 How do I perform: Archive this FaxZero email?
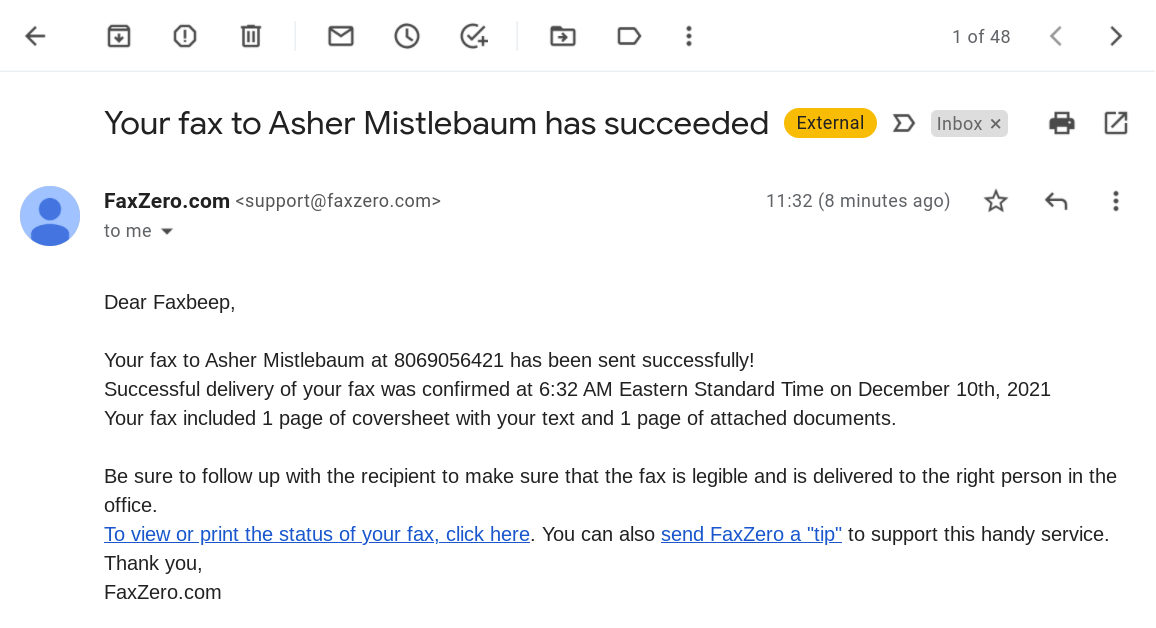(x=118, y=35)
